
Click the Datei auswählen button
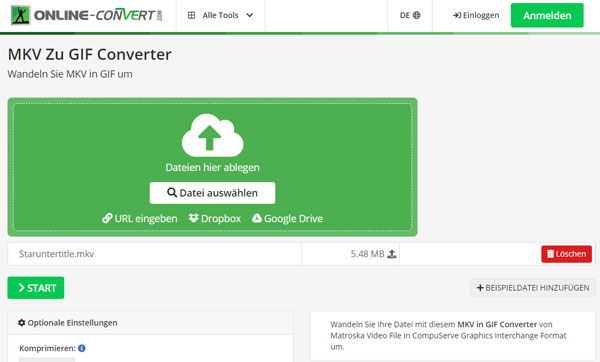212,193
